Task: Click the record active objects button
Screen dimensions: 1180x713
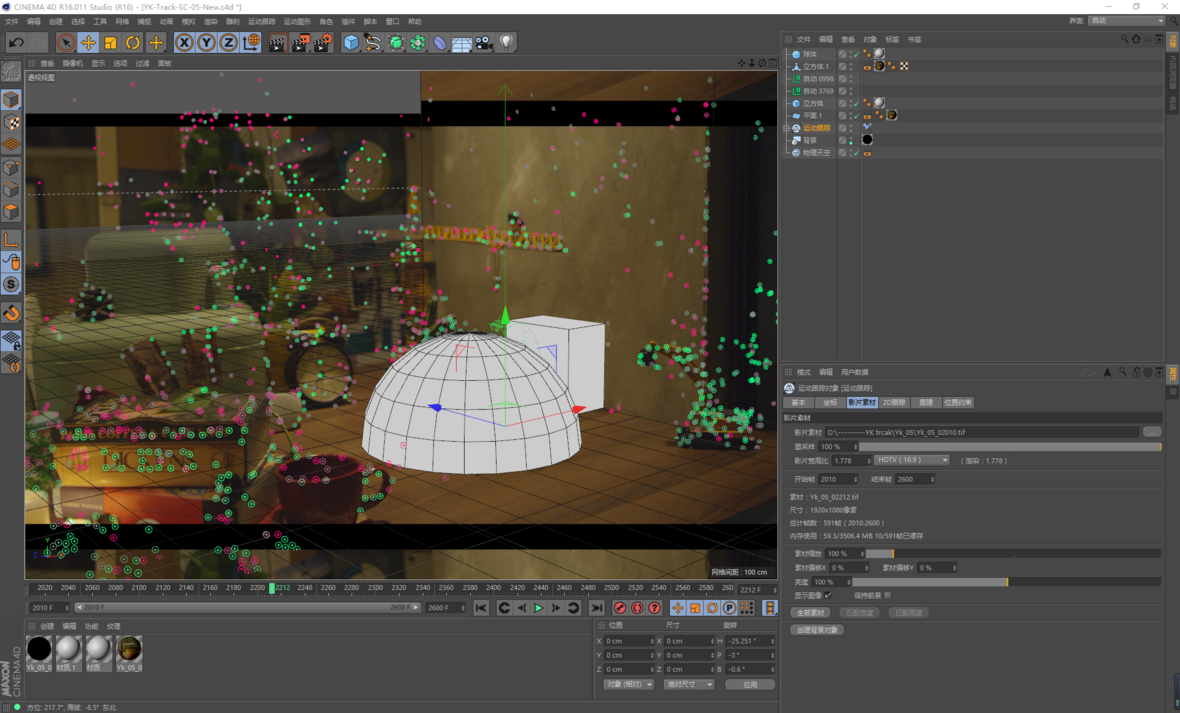Action: 620,608
